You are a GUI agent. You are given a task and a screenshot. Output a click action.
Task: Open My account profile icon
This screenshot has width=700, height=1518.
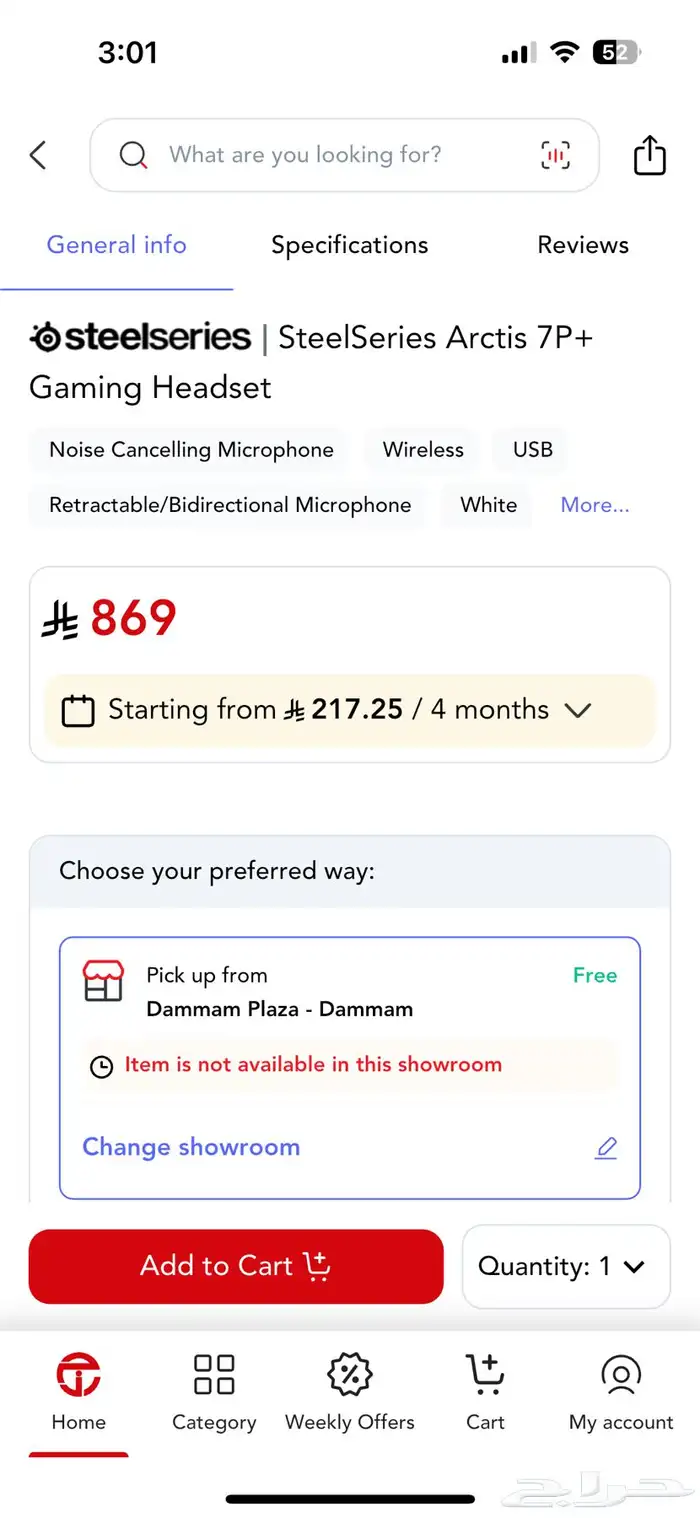point(621,1374)
